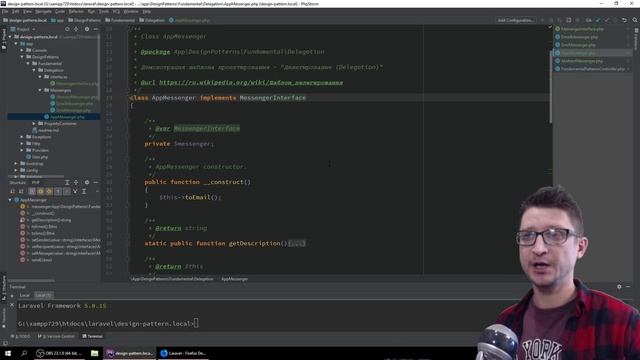
Task: Collapse design-pattern.local root node
Action: click(x=10, y=37)
